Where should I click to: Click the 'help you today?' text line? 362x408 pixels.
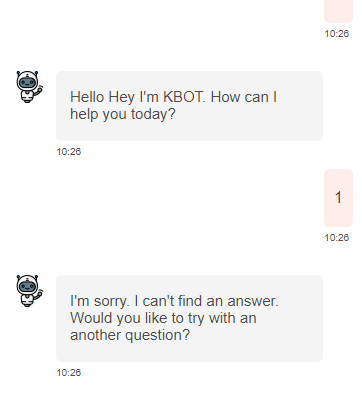click(123, 114)
